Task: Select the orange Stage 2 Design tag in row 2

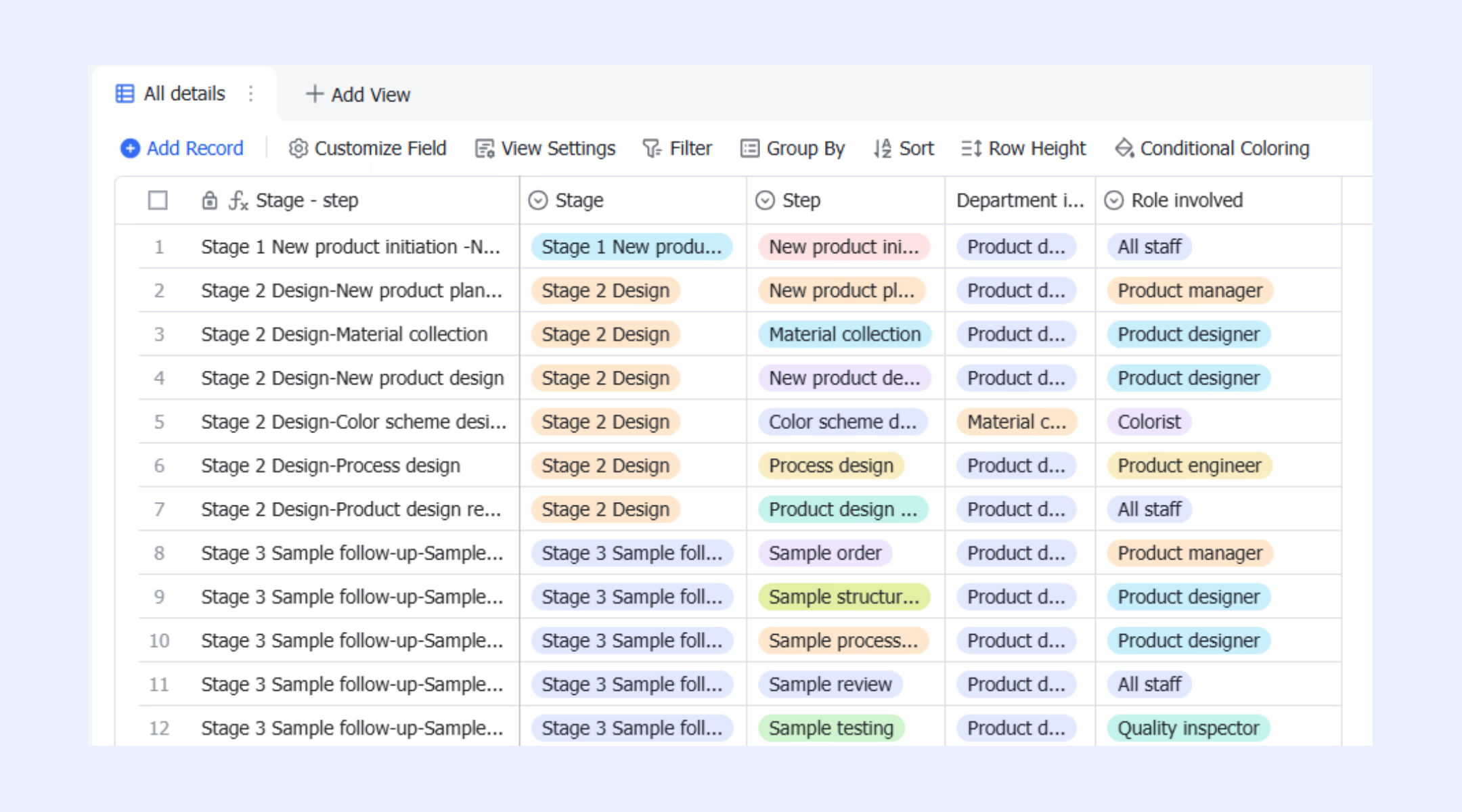Action: pos(606,290)
